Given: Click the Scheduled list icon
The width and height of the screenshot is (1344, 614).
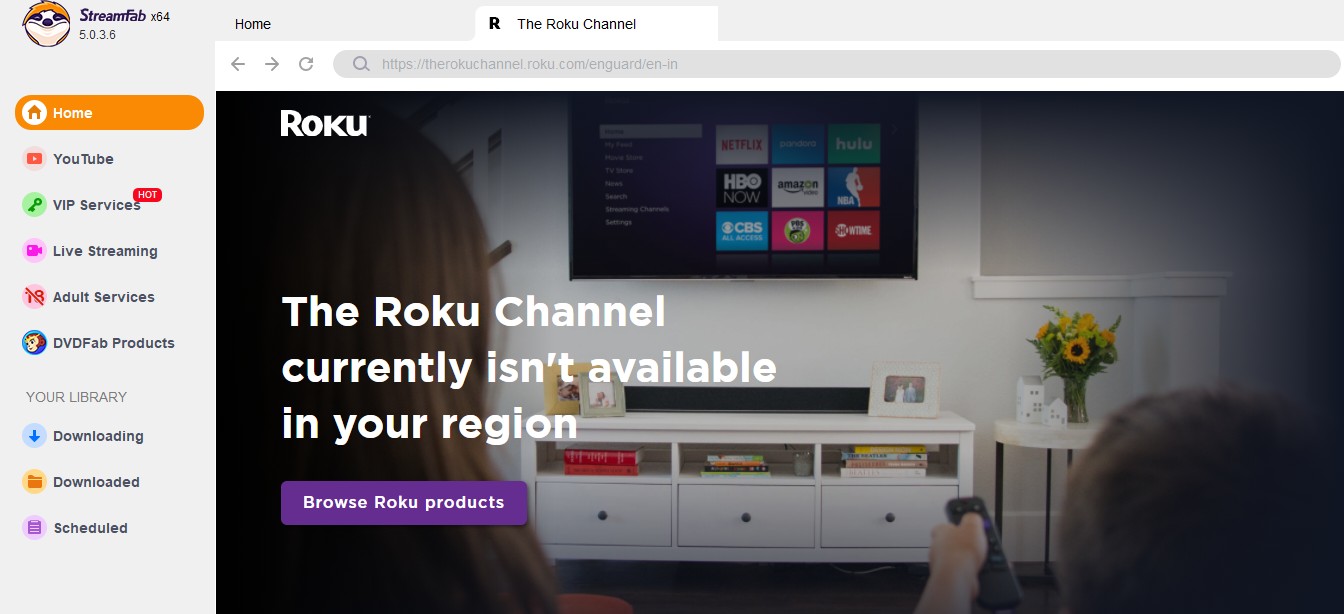Looking at the screenshot, I should click(35, 528).
